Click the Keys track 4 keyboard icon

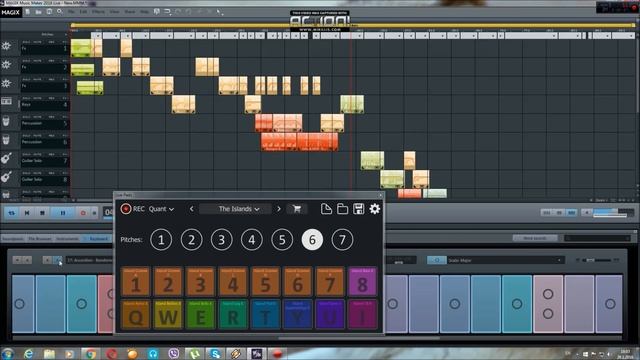pos(6,101)
